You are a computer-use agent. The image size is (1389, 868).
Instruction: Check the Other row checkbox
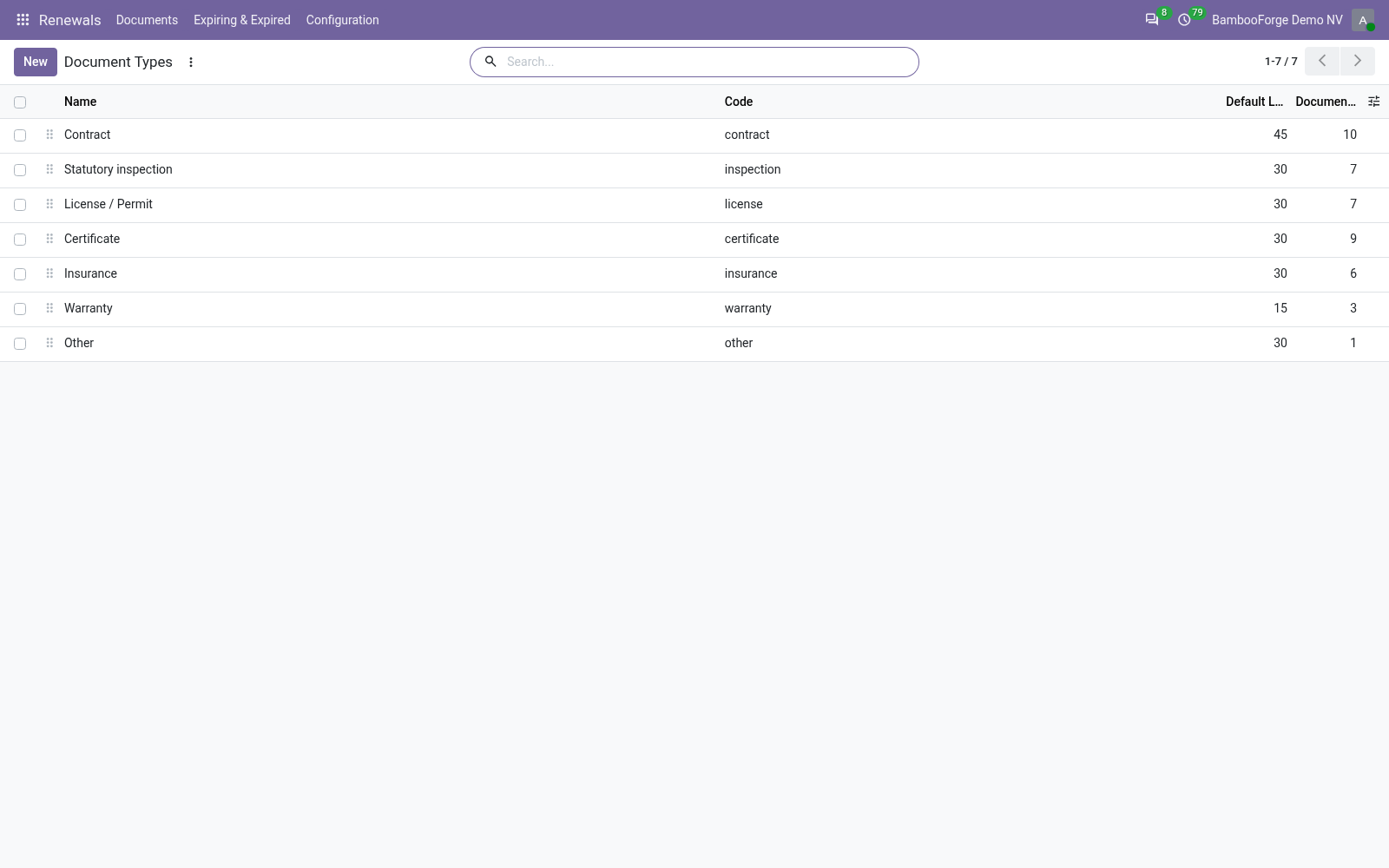20,344
